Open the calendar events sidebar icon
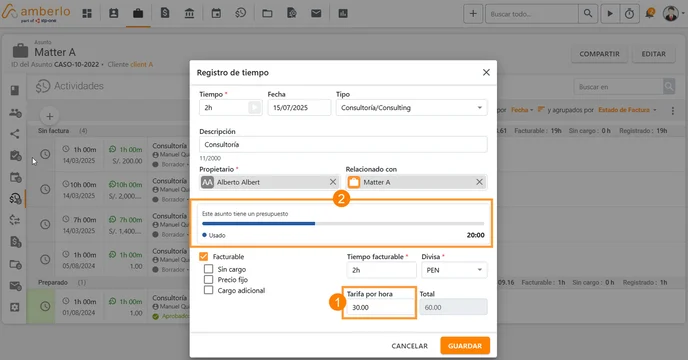688x360 pixels. [x=15, y=177]
